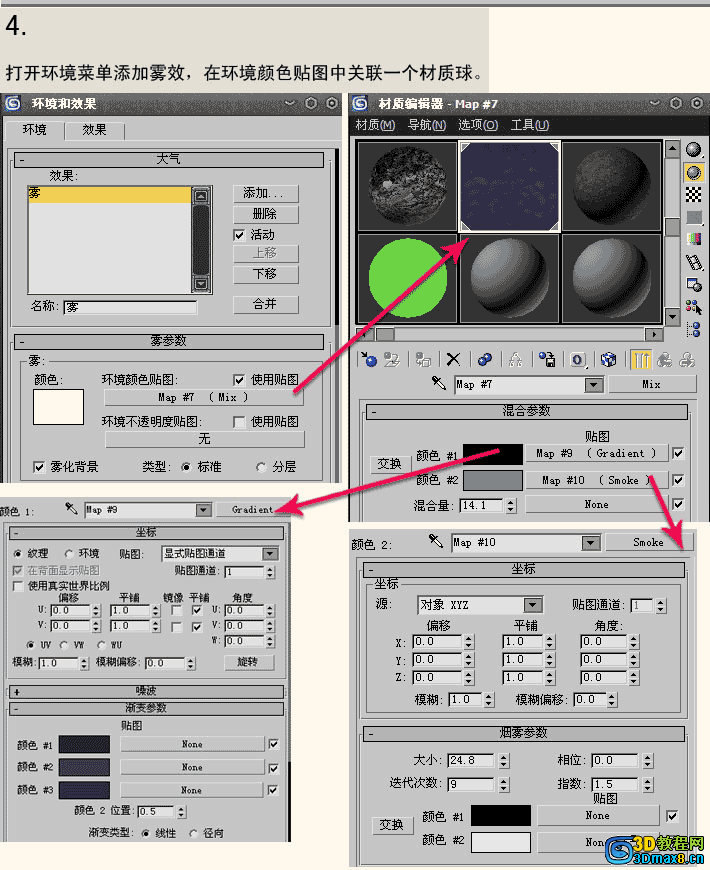
Task: Click eyedropper beside Map #9 name
Action: (x=71, y=508)
